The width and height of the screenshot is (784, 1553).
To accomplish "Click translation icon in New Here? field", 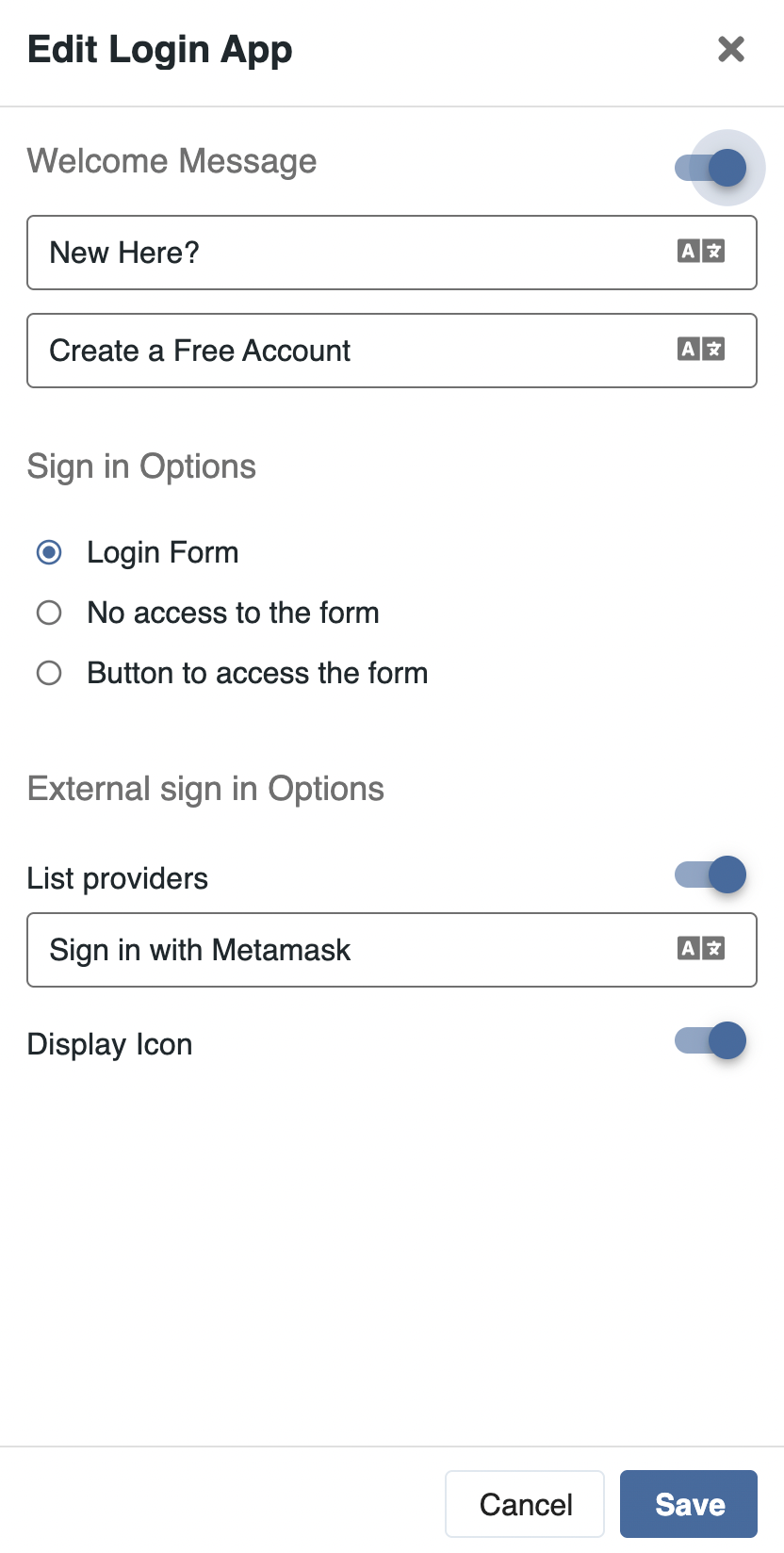I will tap(700, 252).
